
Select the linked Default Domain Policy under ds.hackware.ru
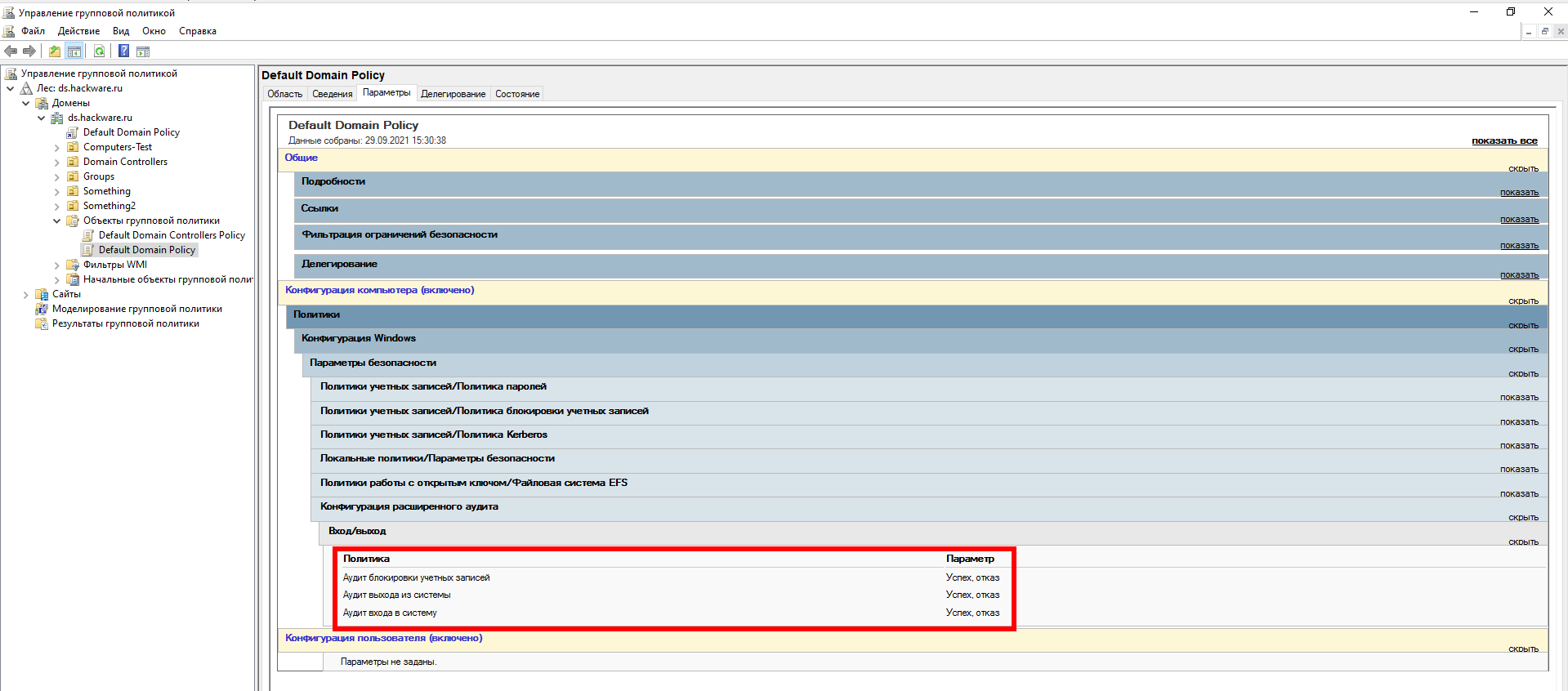point(131,132)
